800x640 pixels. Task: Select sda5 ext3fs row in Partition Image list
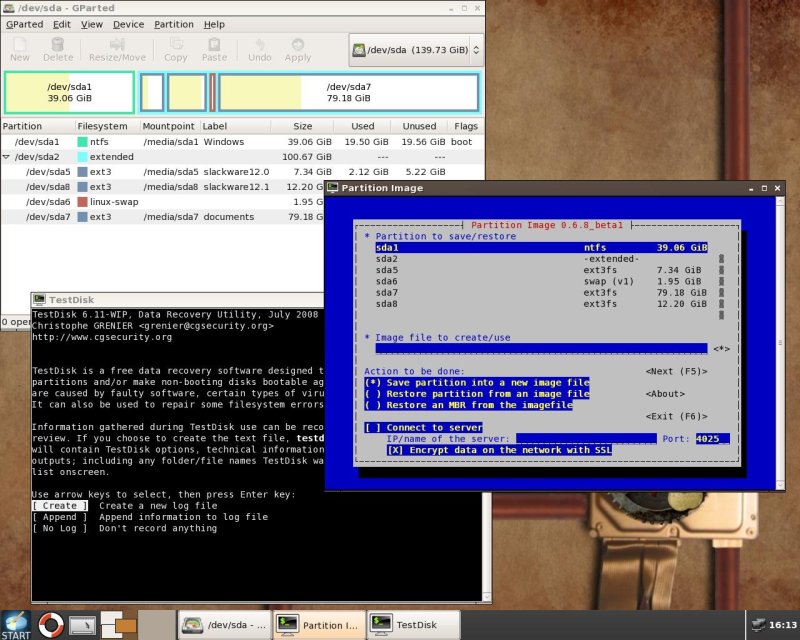541,270
